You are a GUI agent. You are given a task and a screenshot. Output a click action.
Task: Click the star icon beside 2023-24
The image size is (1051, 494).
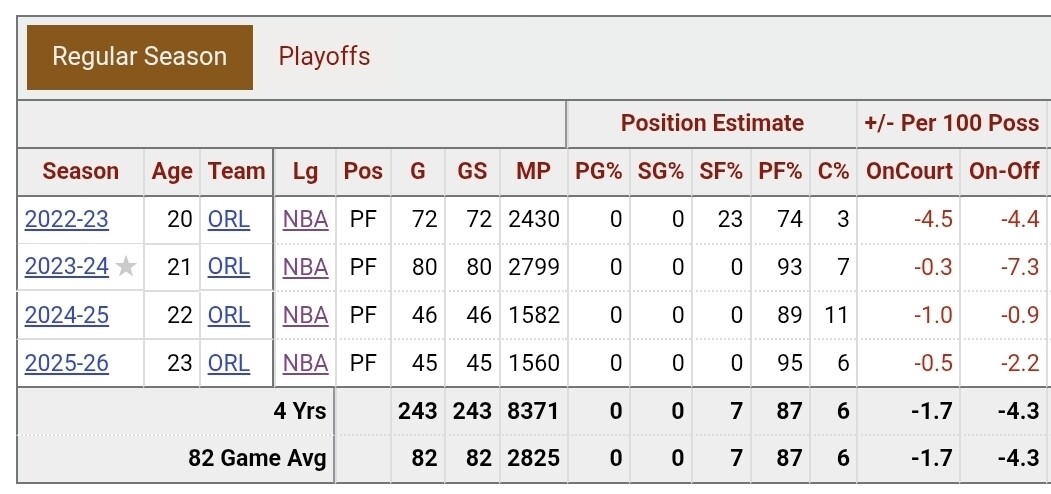[x=125, y=267]
